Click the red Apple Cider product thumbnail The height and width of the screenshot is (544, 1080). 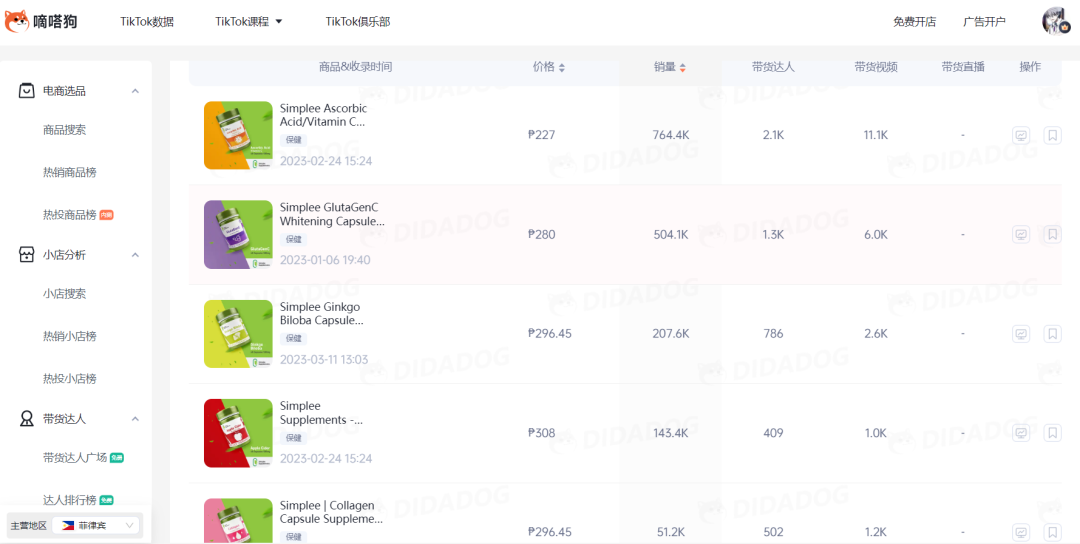238,432
